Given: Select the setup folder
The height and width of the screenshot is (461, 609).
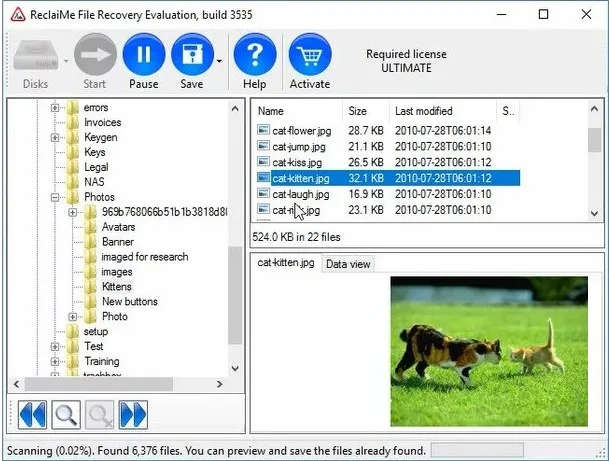Looking at the screenshot, I should click(x=96, y=331).
